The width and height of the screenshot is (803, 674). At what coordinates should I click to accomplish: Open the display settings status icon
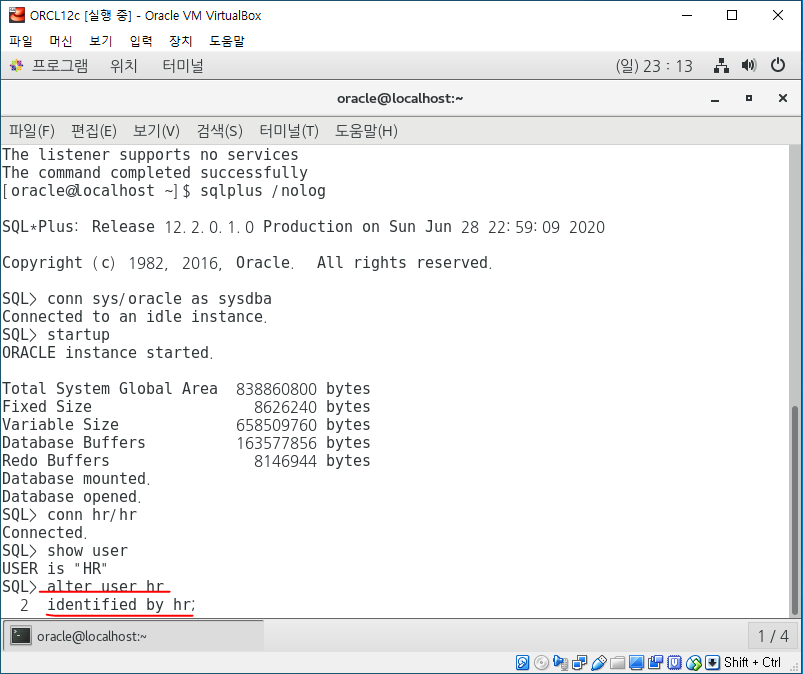tap(636, 662)
